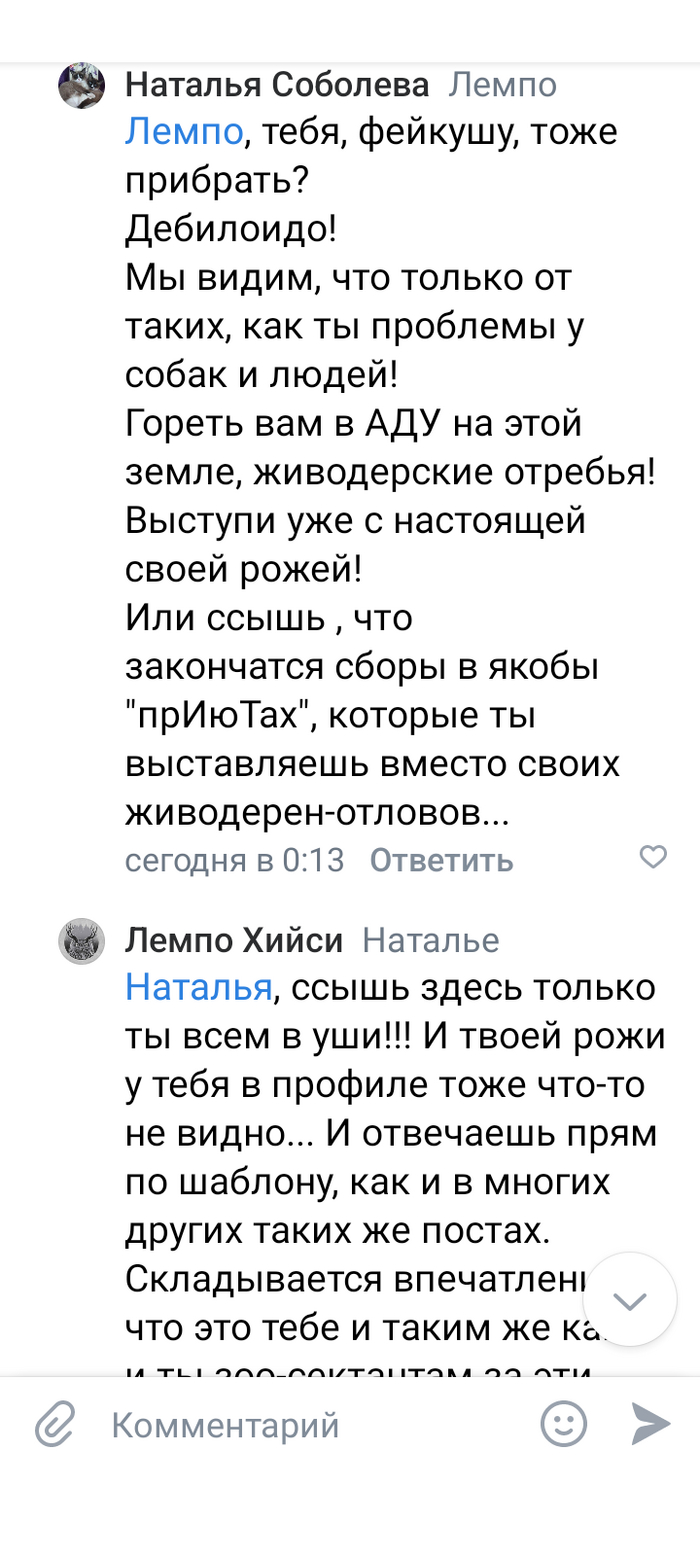This screenshot has height=1556, width=700.
Task: Send the comment with the arrow icon
Action: [651, 1423]
